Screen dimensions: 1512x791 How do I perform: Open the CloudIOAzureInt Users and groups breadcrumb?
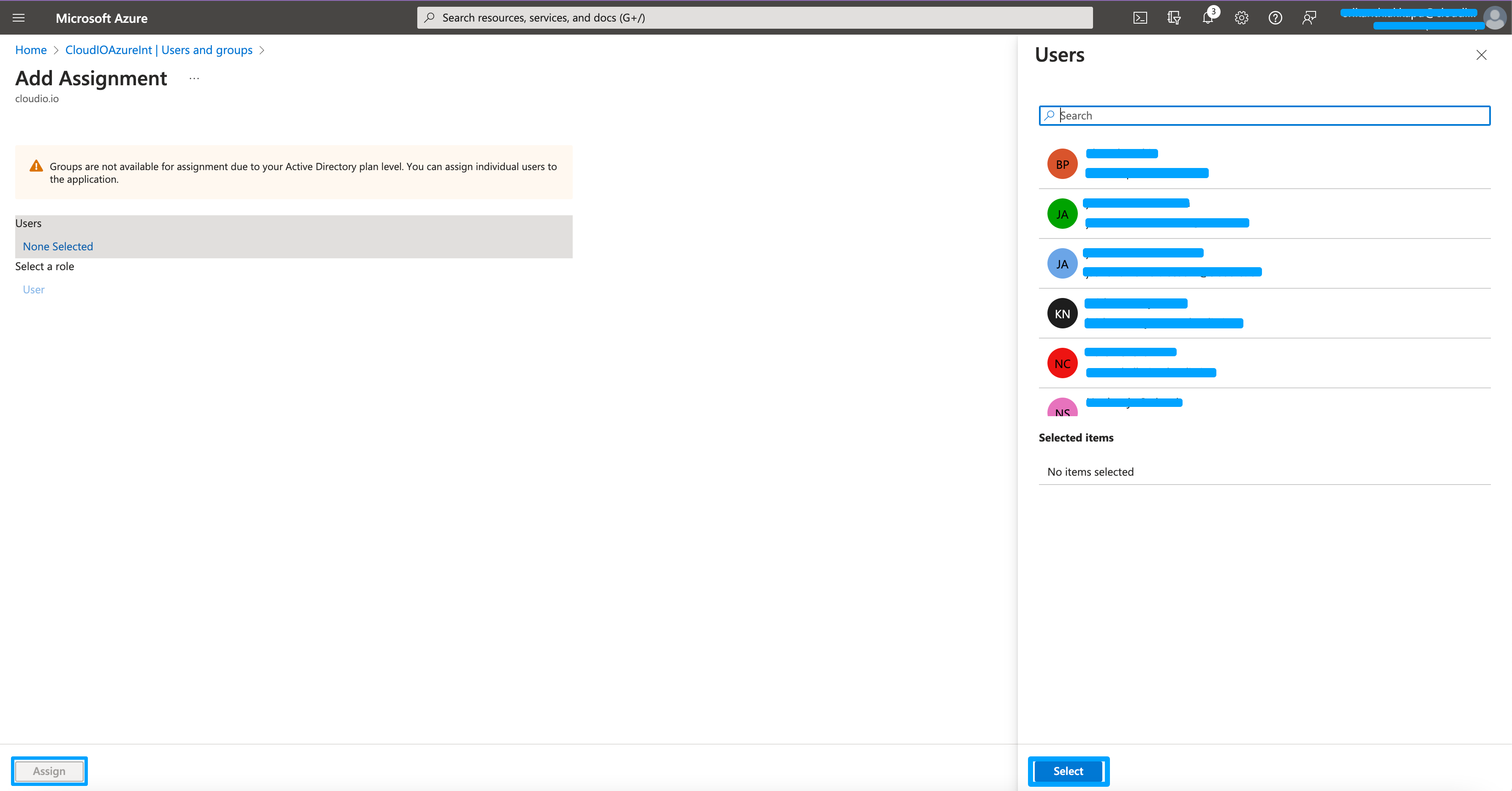tap(158, 50)
